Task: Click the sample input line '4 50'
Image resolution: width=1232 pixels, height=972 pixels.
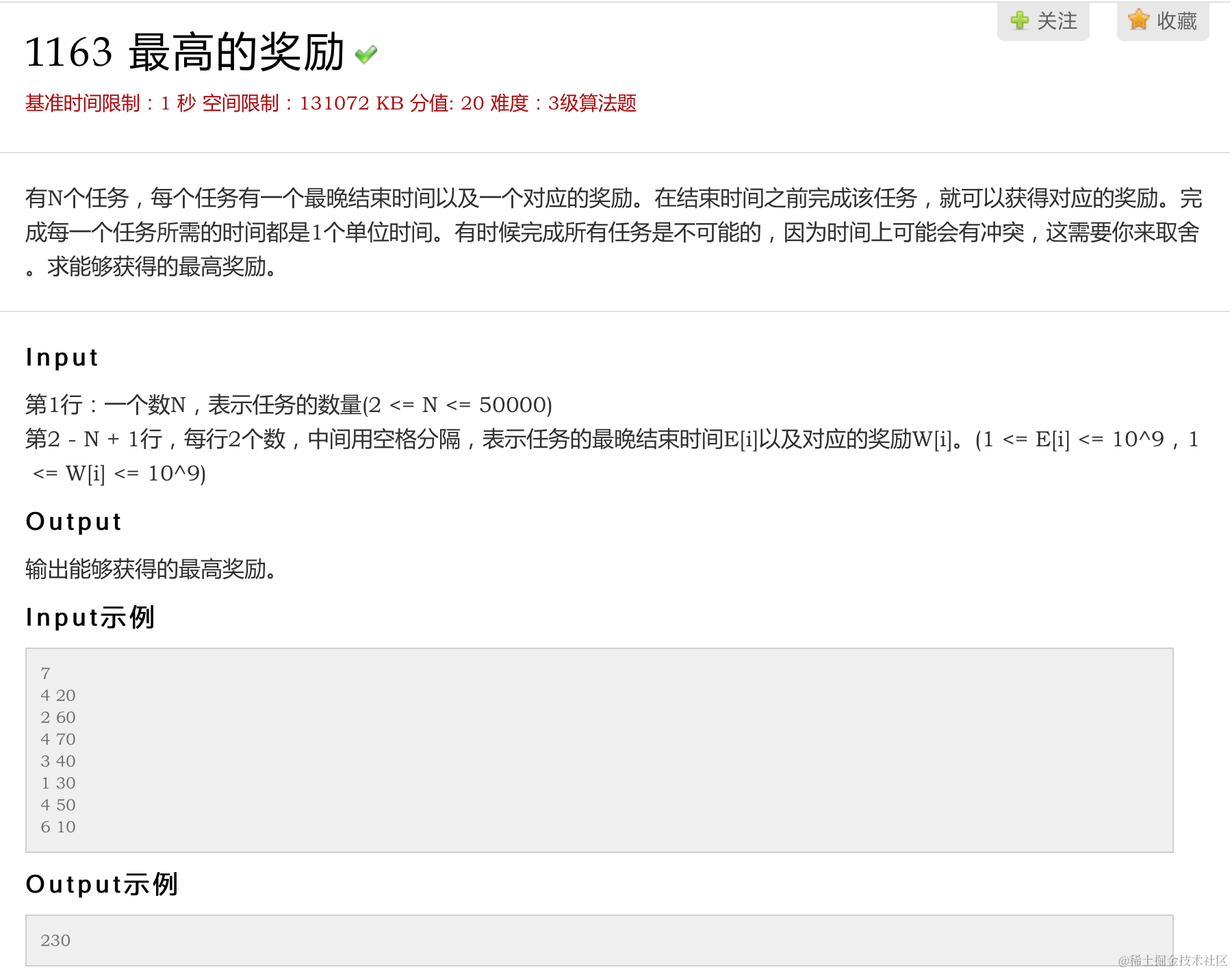Action: pyautogui.click(x=58, y=805)
